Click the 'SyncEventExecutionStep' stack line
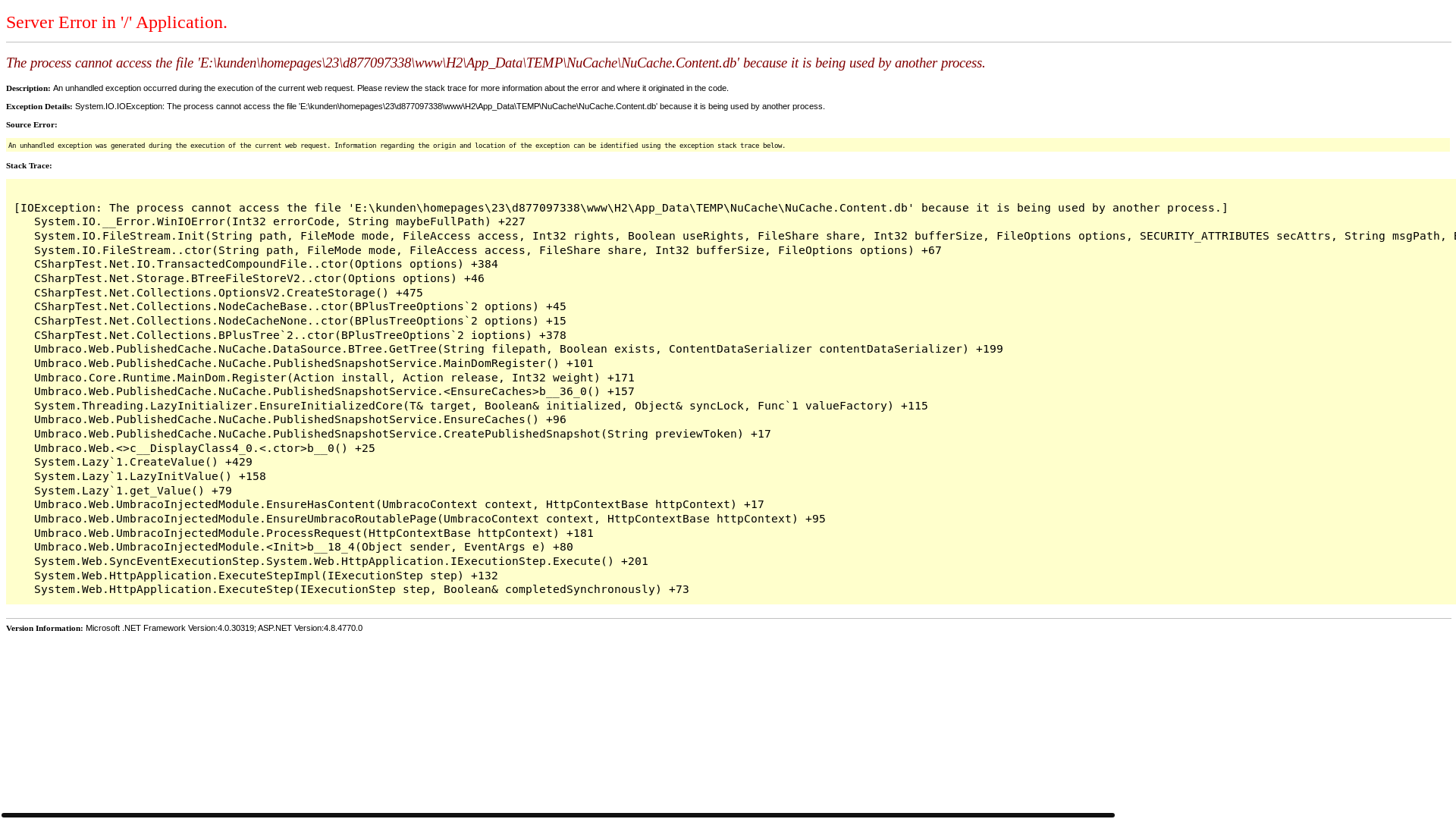Screen dimensions: 1456x819 click(x=341, y=561)
